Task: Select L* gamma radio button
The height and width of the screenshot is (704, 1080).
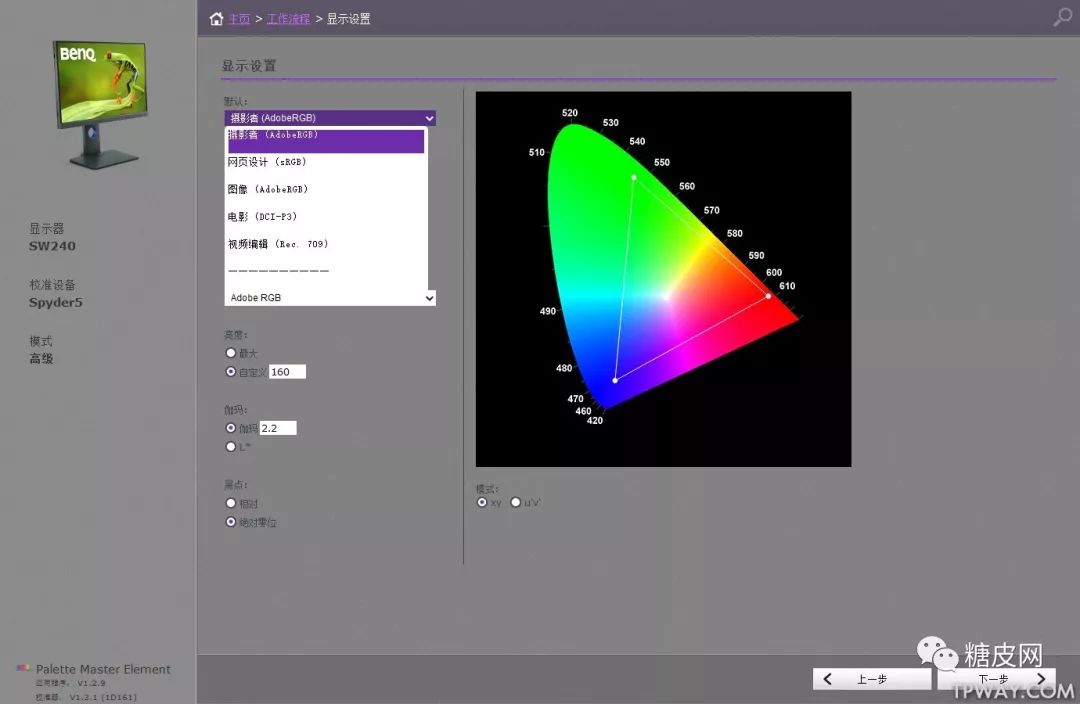Action: (231, 446)
